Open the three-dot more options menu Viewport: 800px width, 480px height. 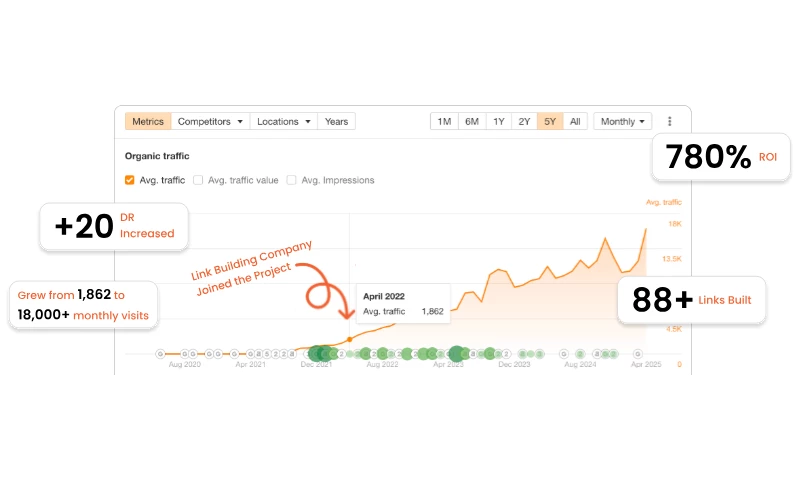670,121
